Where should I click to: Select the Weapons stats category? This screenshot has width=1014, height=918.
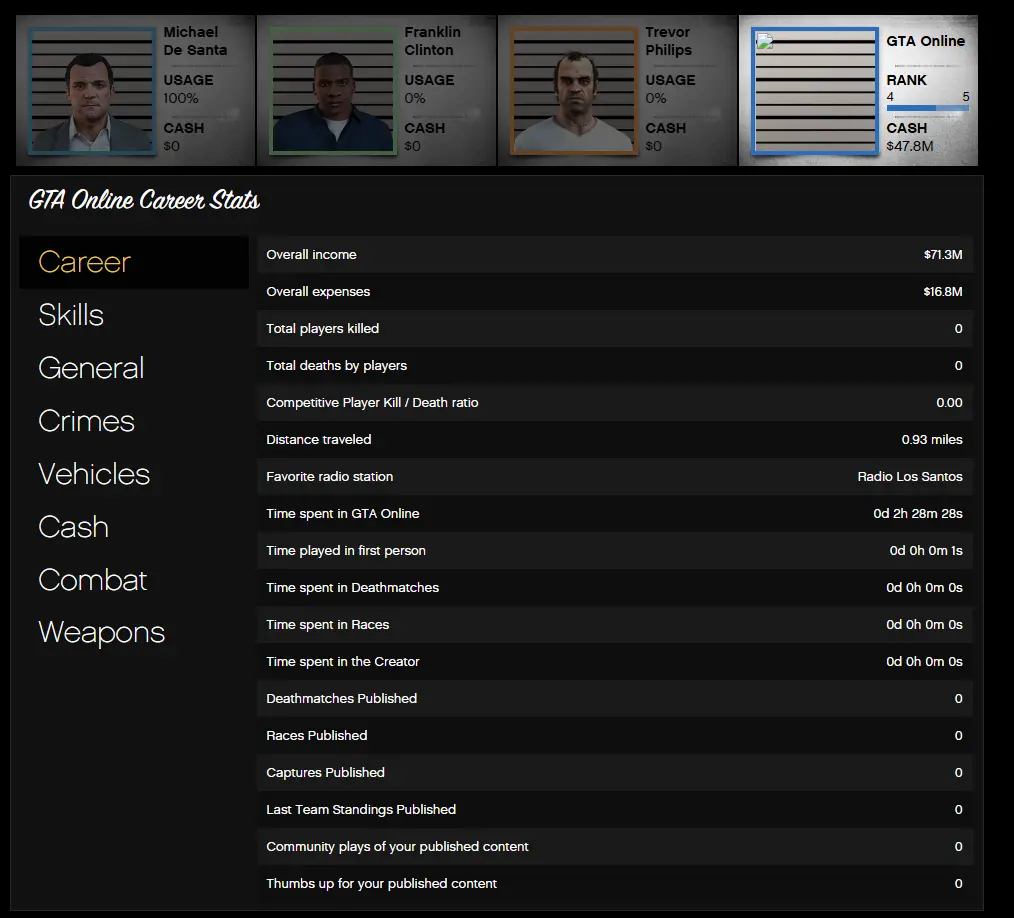click(101, 633)
